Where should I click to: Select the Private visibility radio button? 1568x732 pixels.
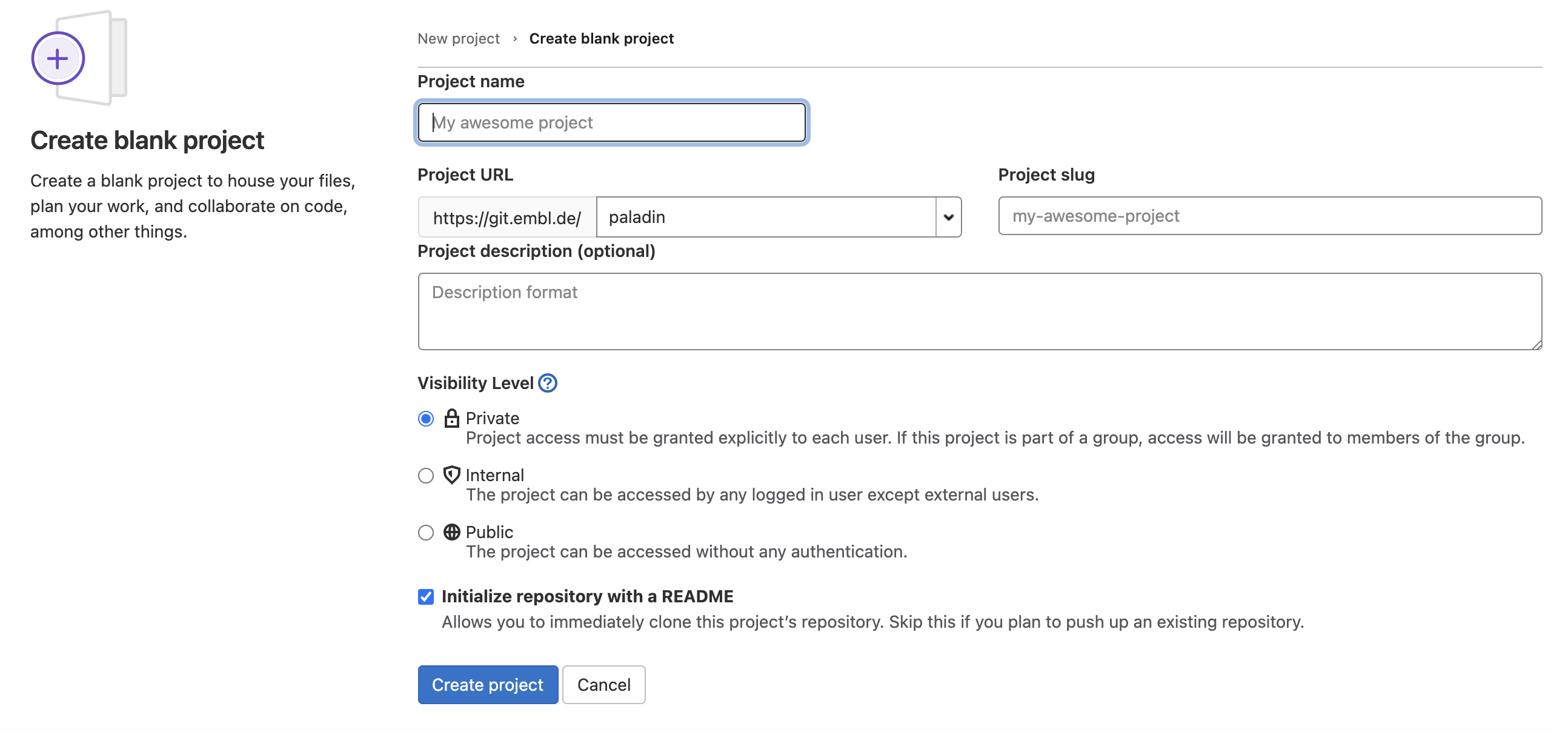coord(425,418)
